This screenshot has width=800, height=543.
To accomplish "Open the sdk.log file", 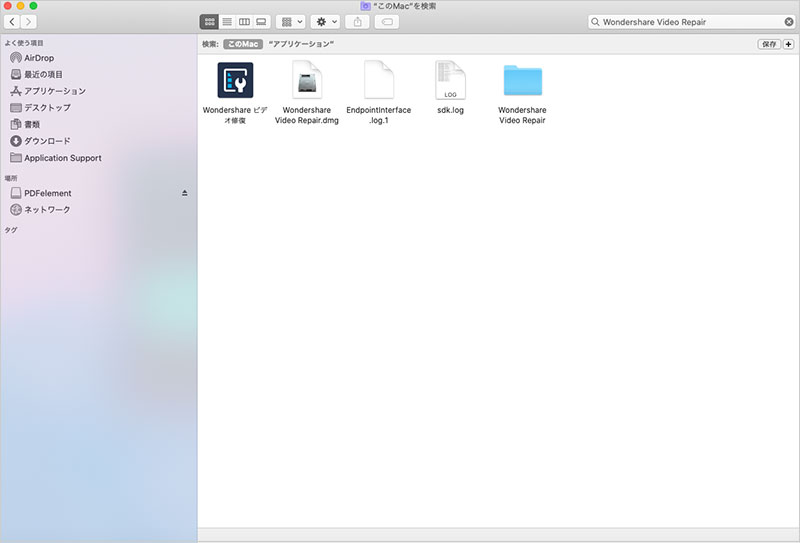I will (450, 81).
